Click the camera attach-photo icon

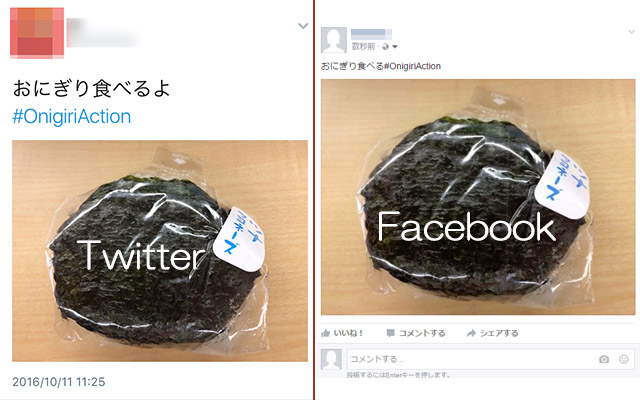[x=604, y=359]
